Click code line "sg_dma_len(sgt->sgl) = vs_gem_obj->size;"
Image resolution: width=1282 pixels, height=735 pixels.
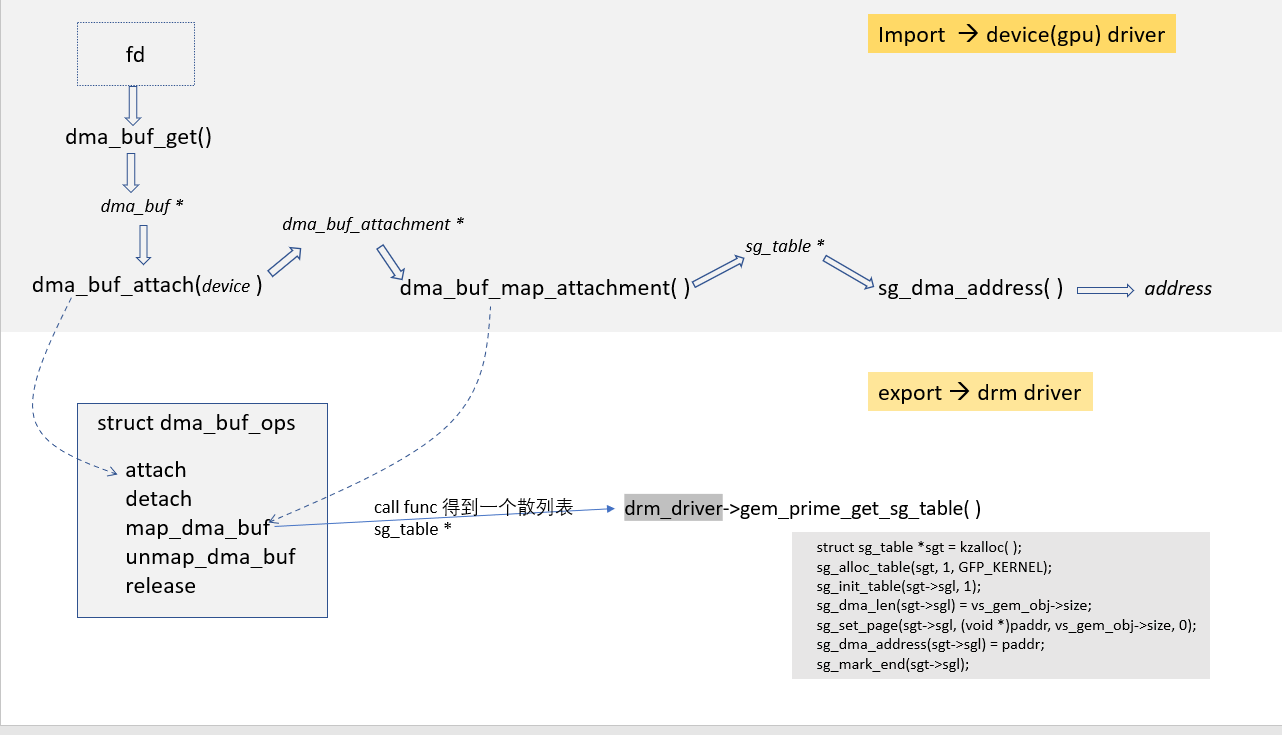[x=955, y=606]
